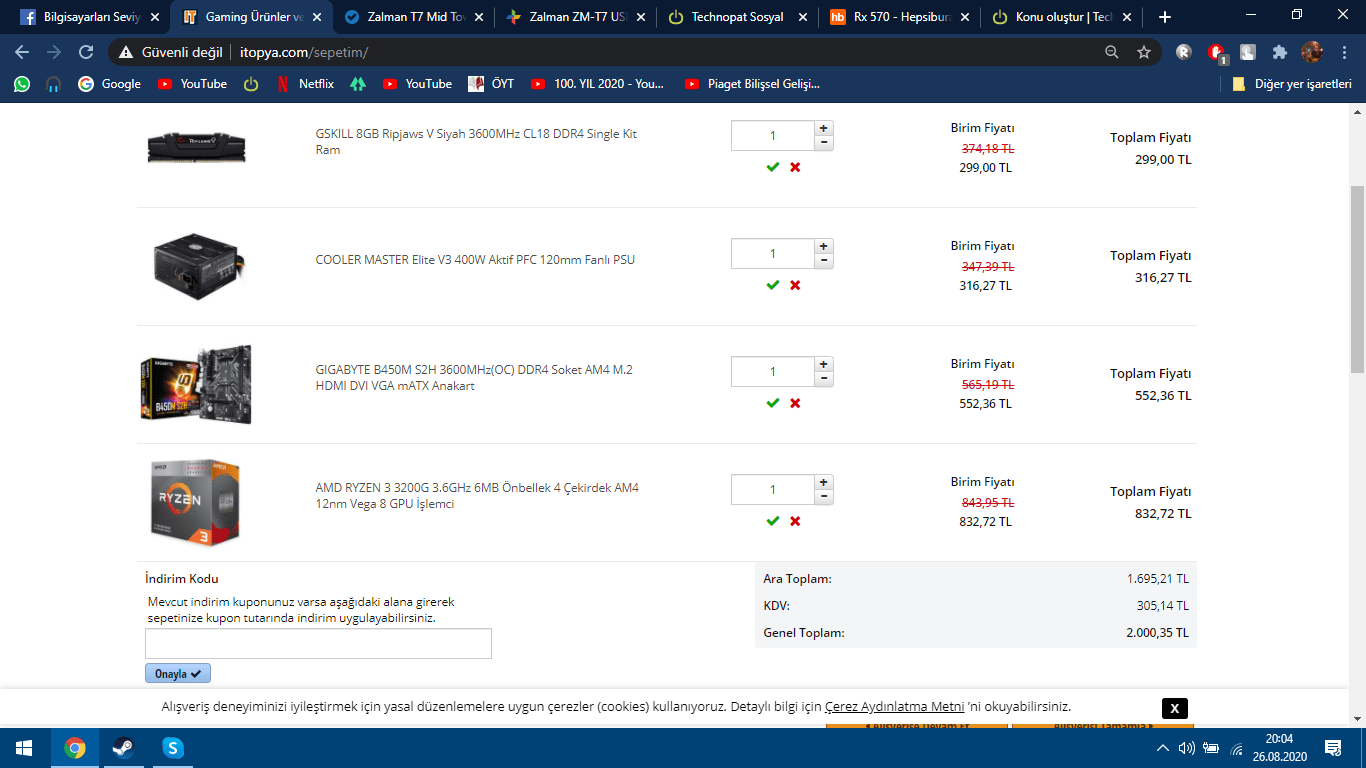Viewport: 1366px width, 768px height.
Task: Click GSKILL Ripjaws RAM product thumbnail
Action: point(196,147)
